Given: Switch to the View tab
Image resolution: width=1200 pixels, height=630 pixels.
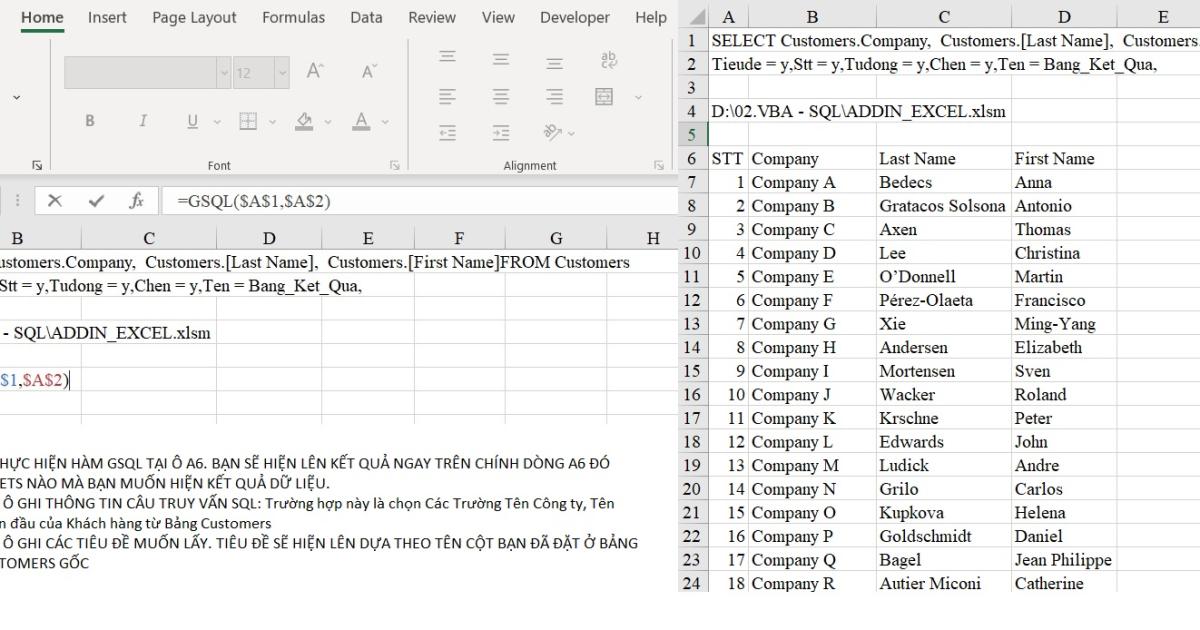Looking at the screenshot, I should click(498, 17).
